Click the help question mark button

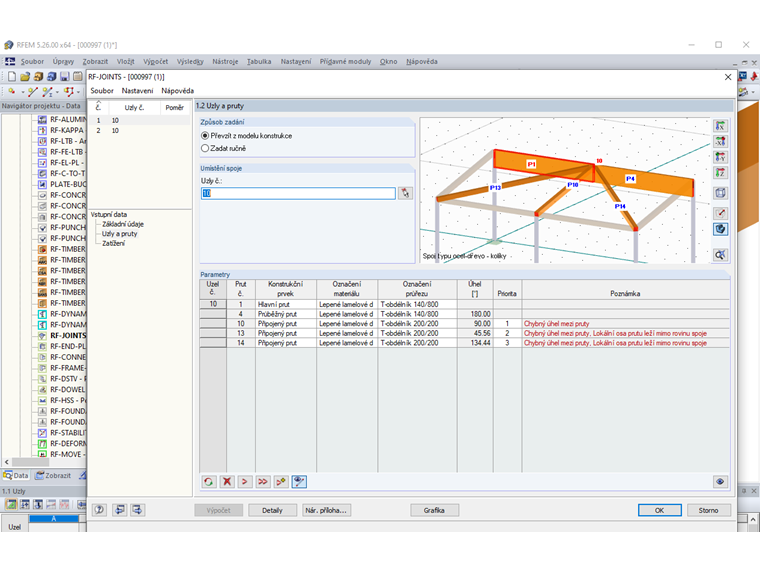(99, 510)
